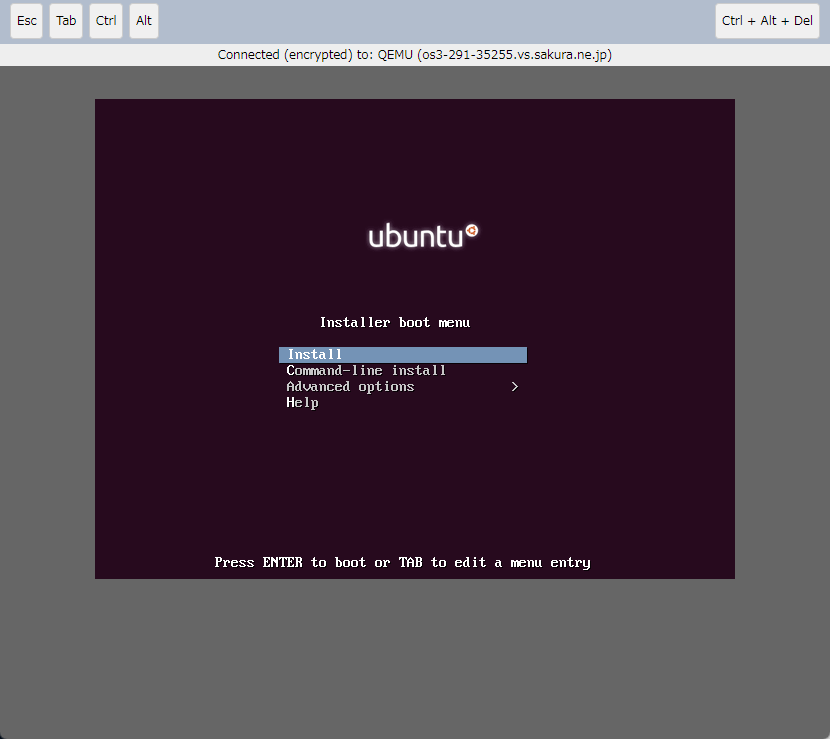This screenshot has width=830, height=739.
Task: Click the Tab key button
Action: pyautogui.click(x=66, y=21)
